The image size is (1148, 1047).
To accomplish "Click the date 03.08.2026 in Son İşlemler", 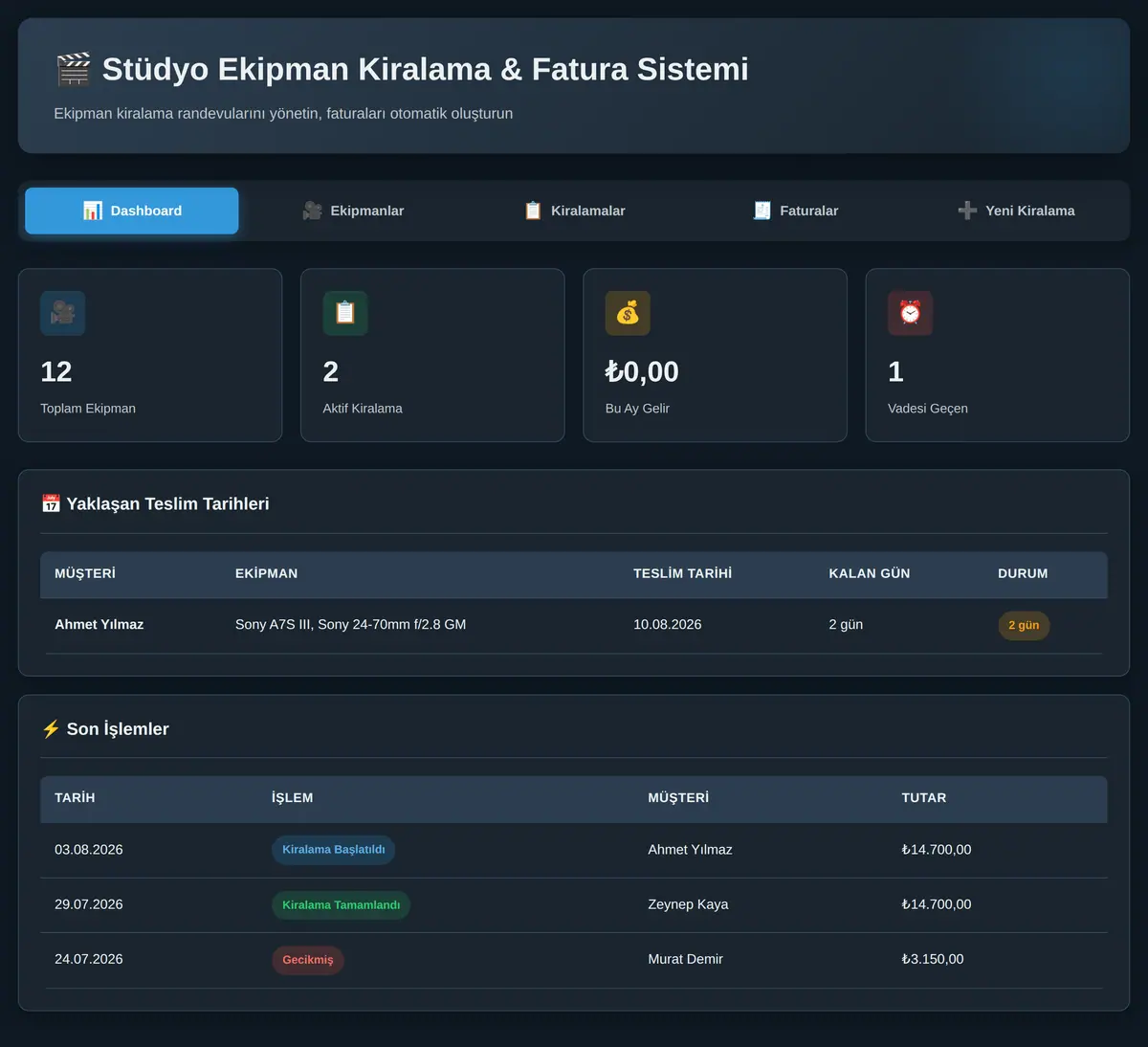I will [89, 850].
